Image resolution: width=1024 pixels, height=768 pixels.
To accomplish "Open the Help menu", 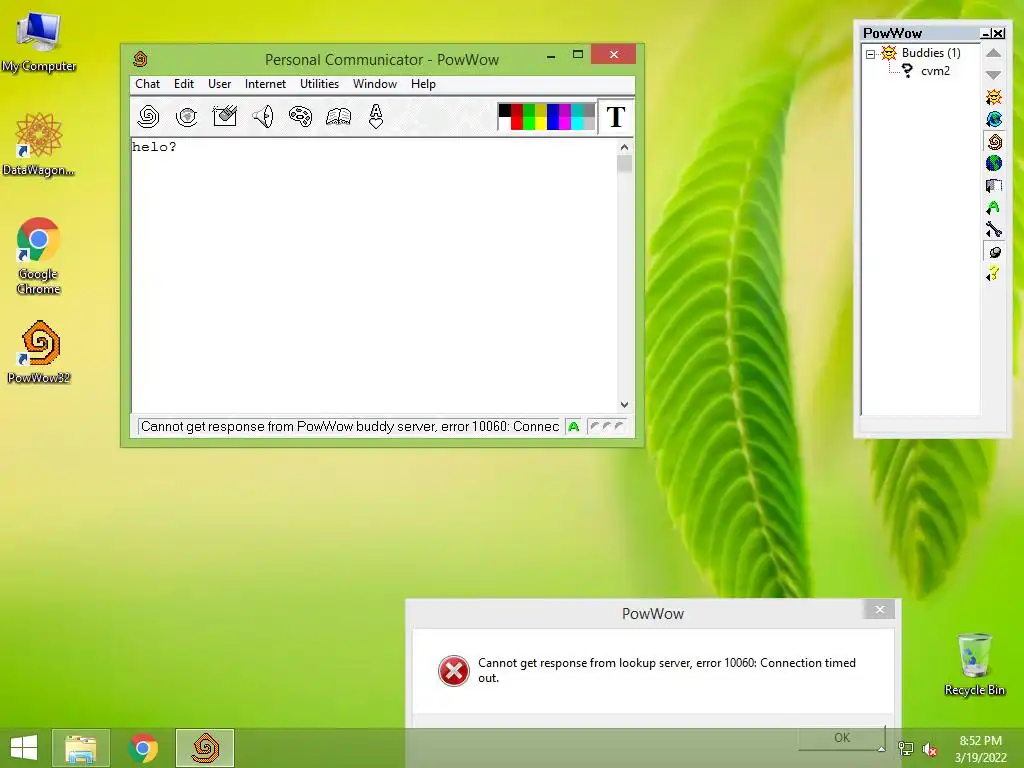I will 423,84.
